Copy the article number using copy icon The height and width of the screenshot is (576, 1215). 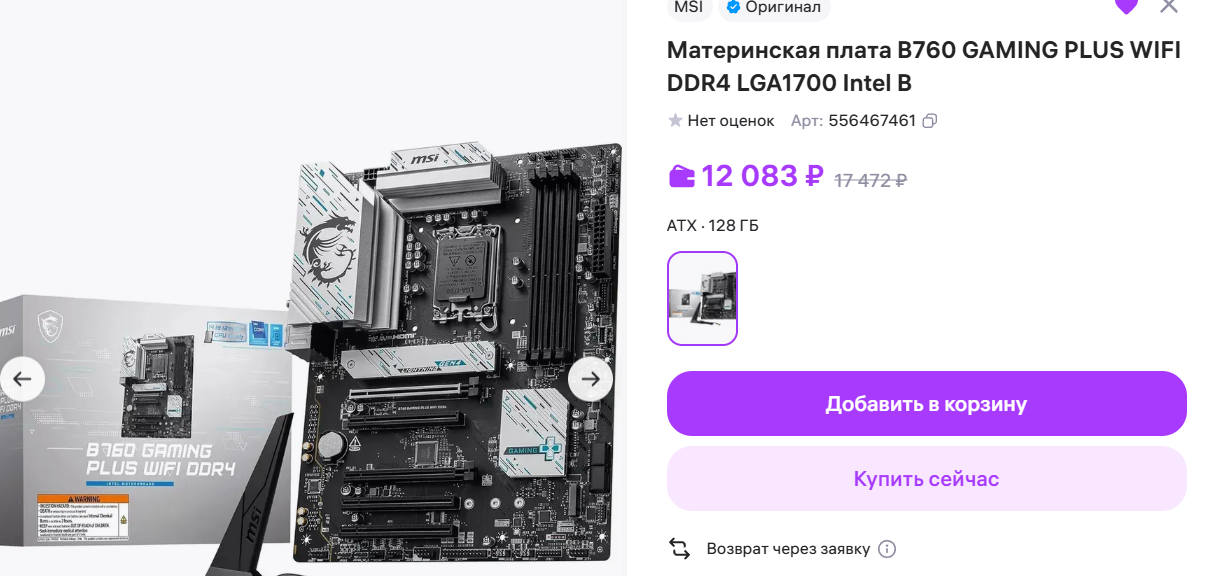click(930, 121)
